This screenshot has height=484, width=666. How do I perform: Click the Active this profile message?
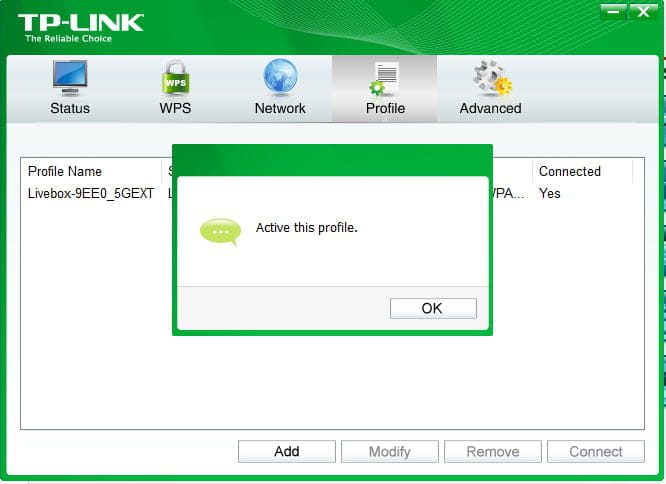click(307, 228)
